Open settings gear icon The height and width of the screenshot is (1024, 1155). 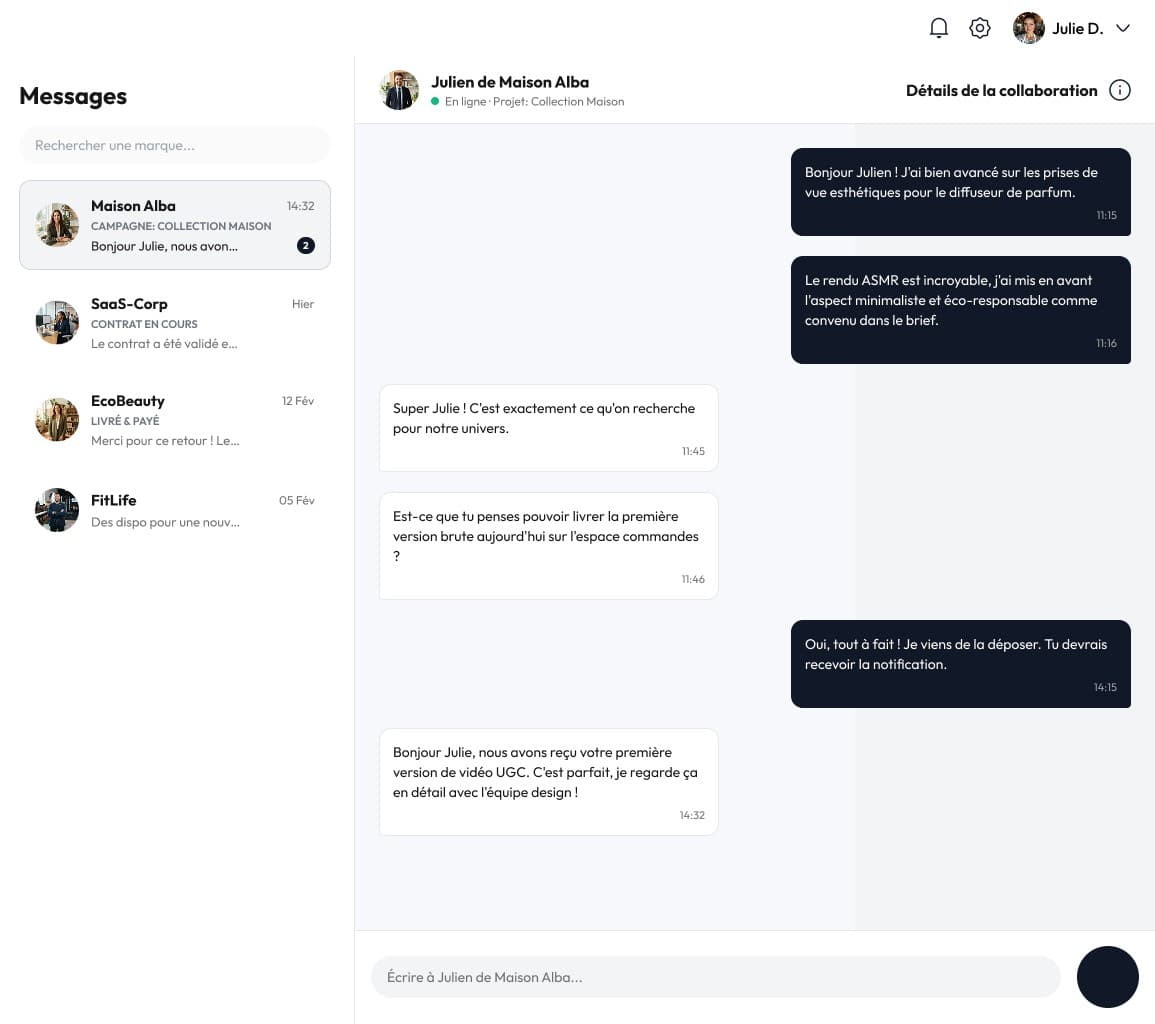coord(980,28)
